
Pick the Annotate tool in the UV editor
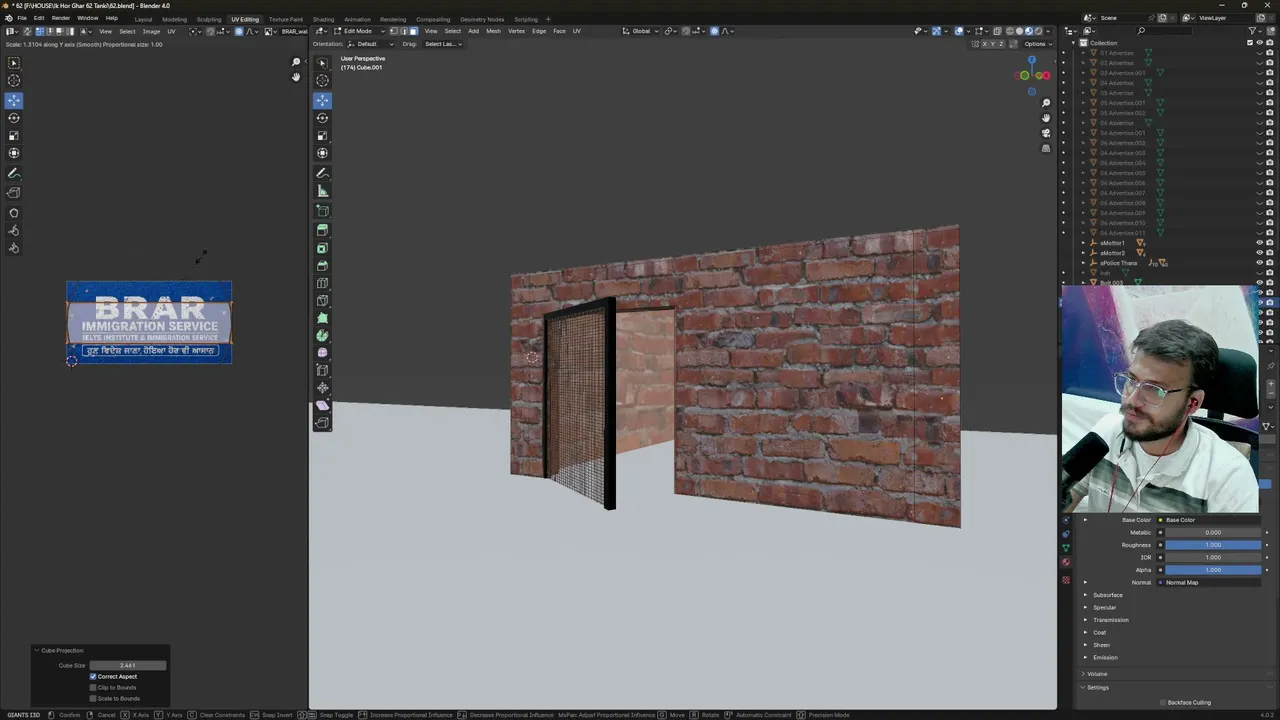tap(14, 174)
